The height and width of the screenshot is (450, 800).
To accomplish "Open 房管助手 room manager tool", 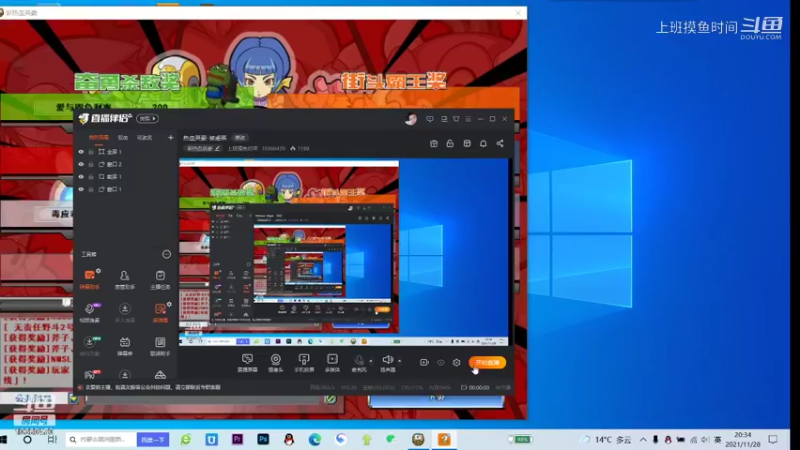I will [124, 280].
